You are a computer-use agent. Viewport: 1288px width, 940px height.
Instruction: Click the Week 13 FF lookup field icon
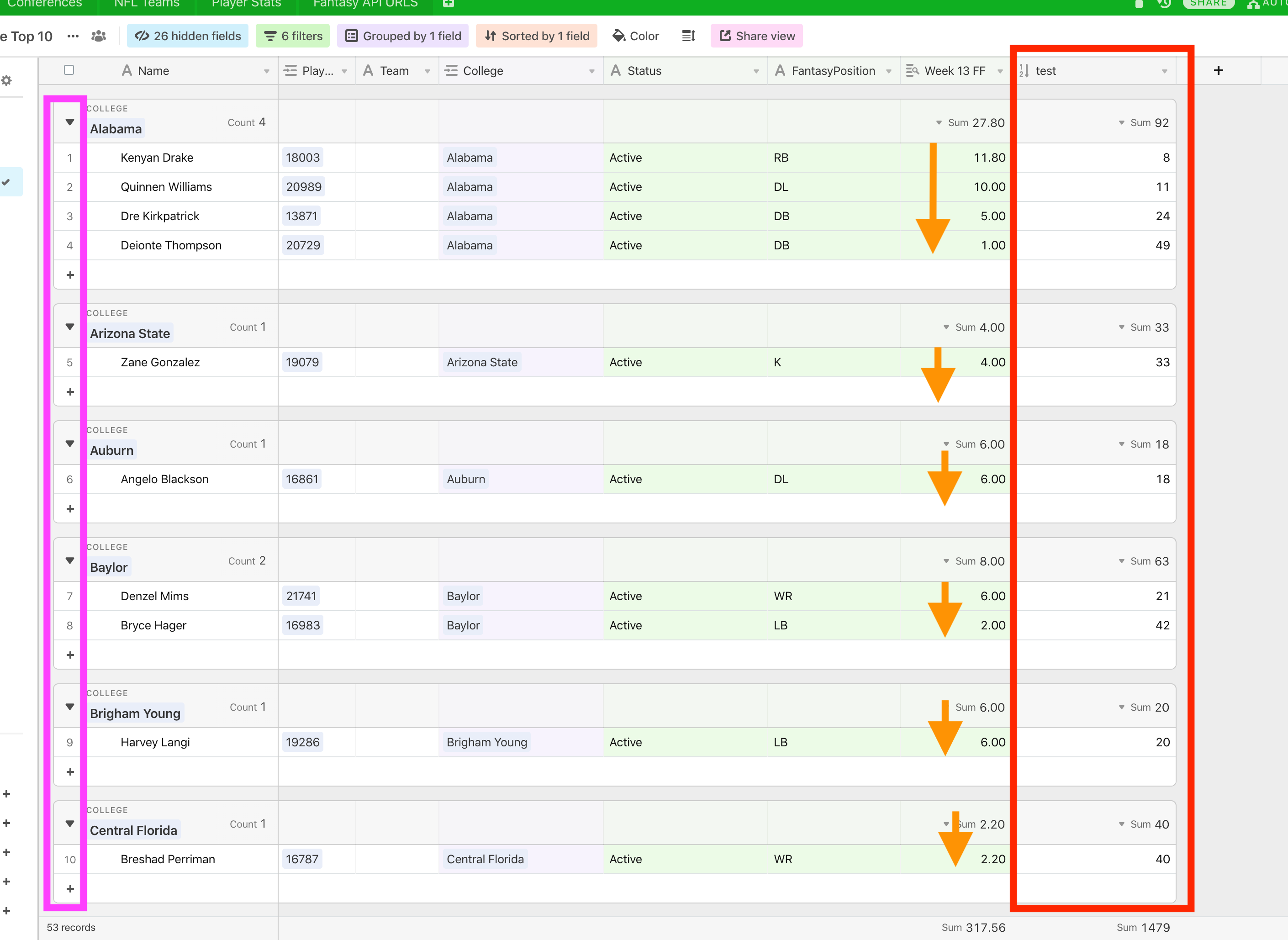pos(913,70)
